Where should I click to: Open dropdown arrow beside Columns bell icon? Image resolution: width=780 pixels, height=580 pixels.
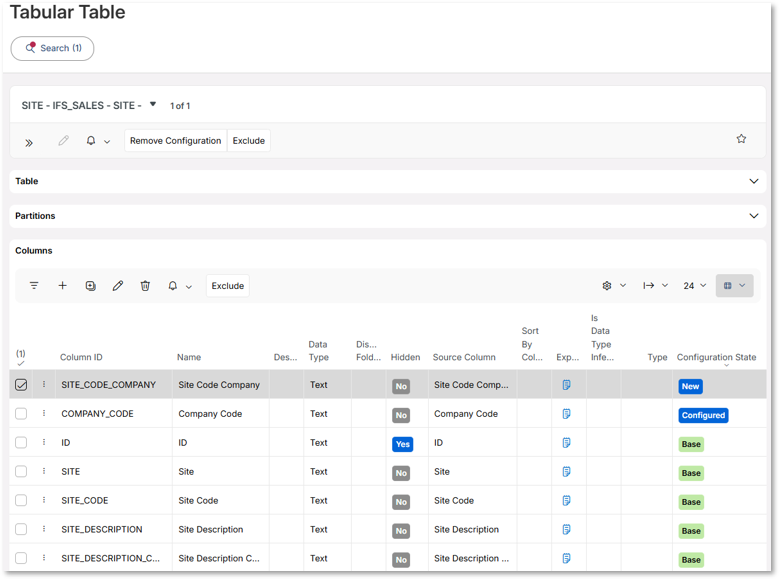[189, 287]
